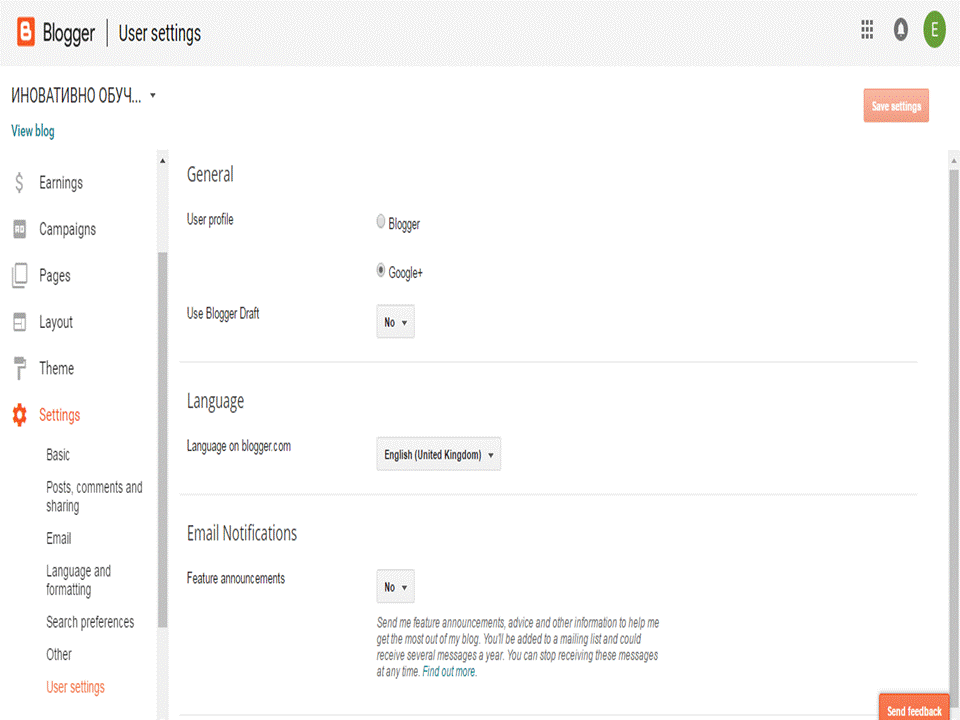Open the notifications bell icon

(x=901, y=29)
